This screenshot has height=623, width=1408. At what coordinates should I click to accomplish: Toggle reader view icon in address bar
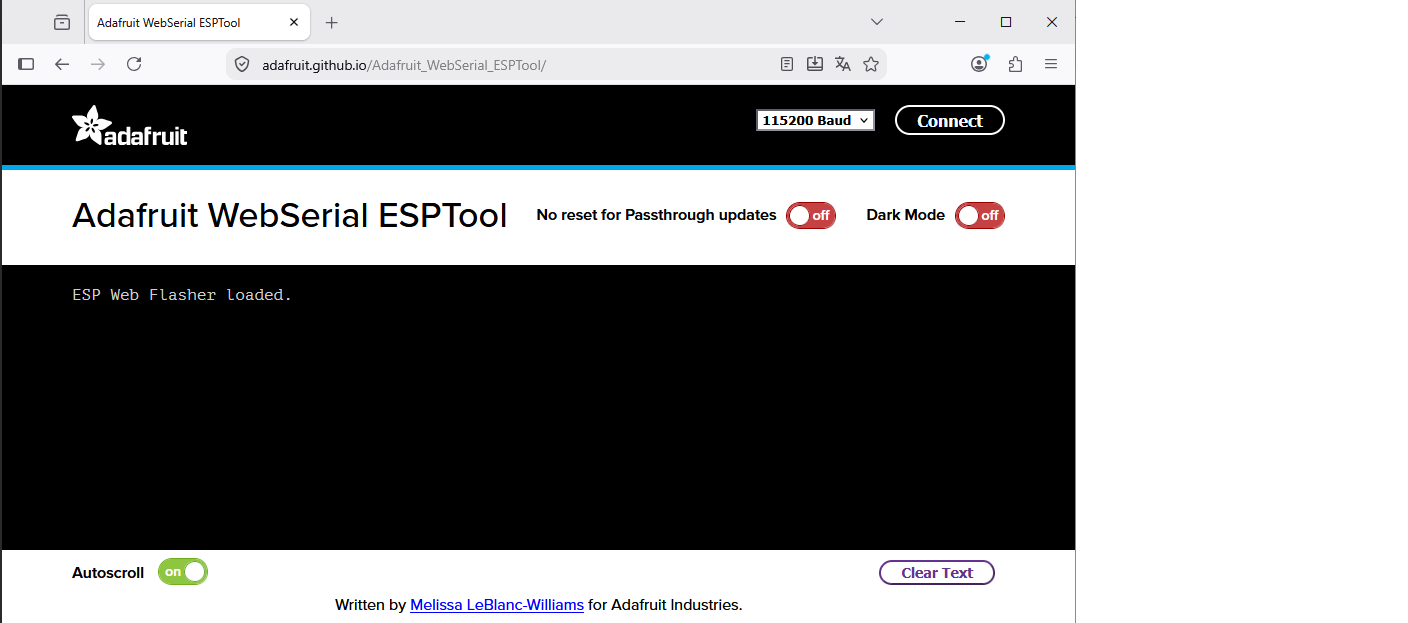787,64
